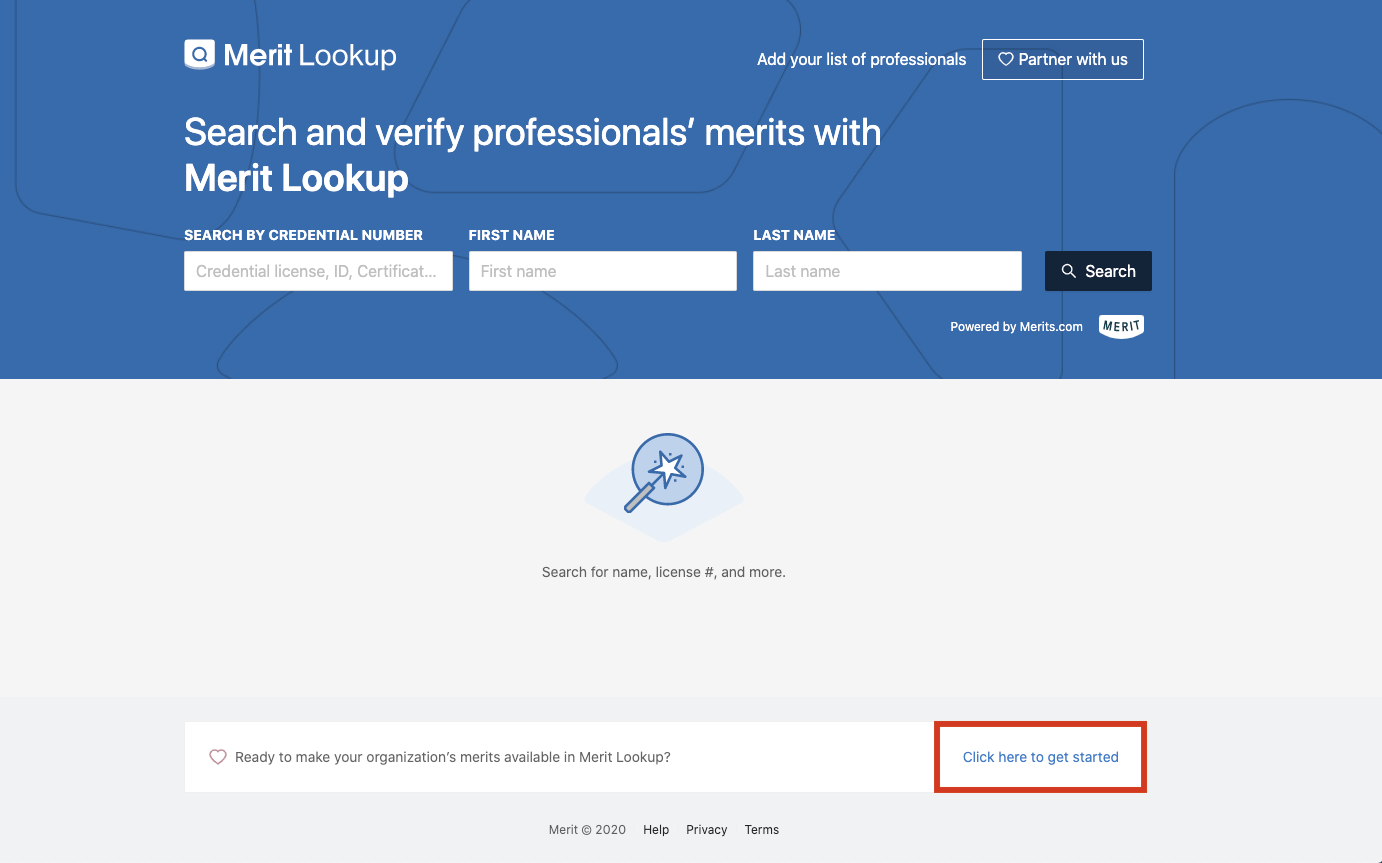Click the SEARCH BY CREDENTIAL NUMBER label
1382x863 pixels.
coord(303,235)
